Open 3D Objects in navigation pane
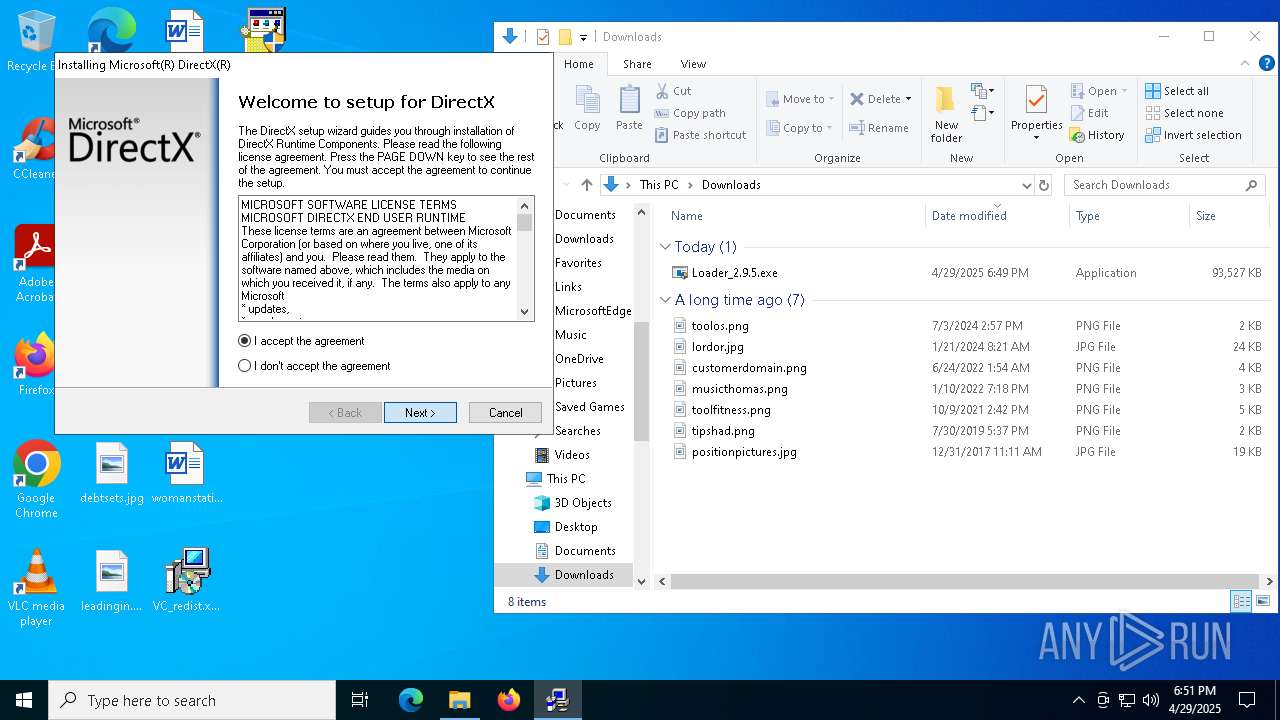Image resolution: width=1280 pixels, height=720 pixels. point(582,503)
